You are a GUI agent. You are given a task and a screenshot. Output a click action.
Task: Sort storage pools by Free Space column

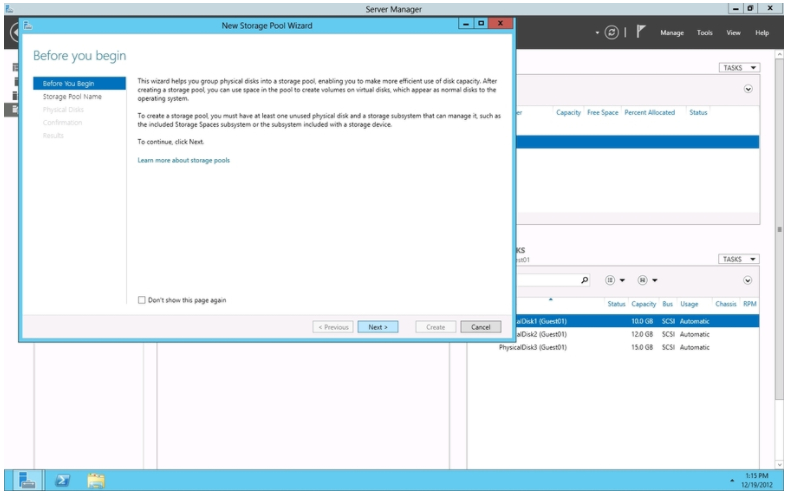coord(602,112)
